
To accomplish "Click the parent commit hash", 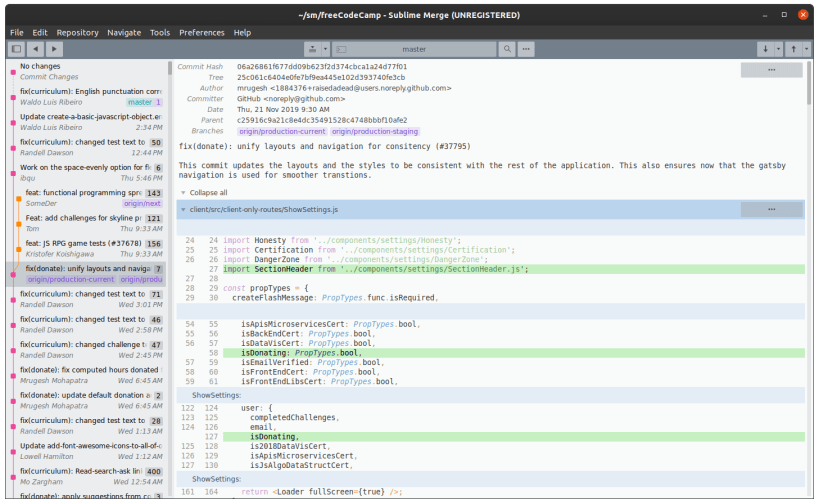I will click(322, 120).
